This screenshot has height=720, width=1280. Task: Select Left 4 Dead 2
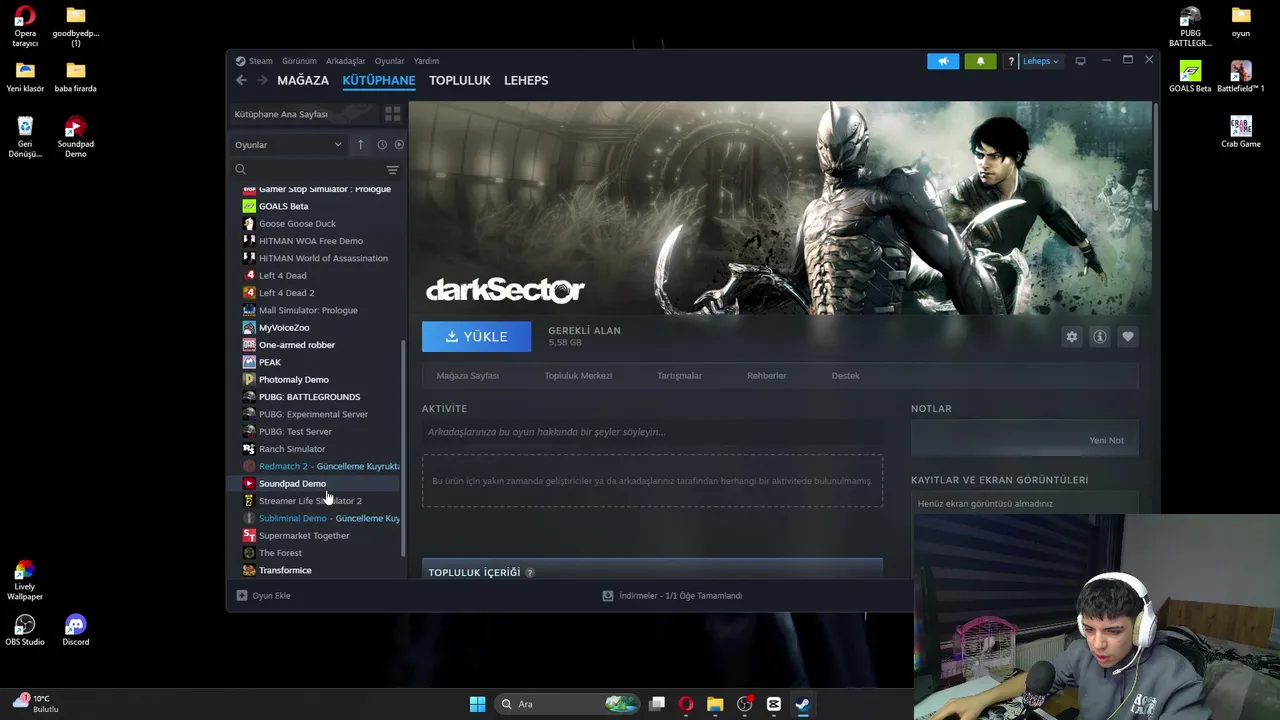pos(287,293)
